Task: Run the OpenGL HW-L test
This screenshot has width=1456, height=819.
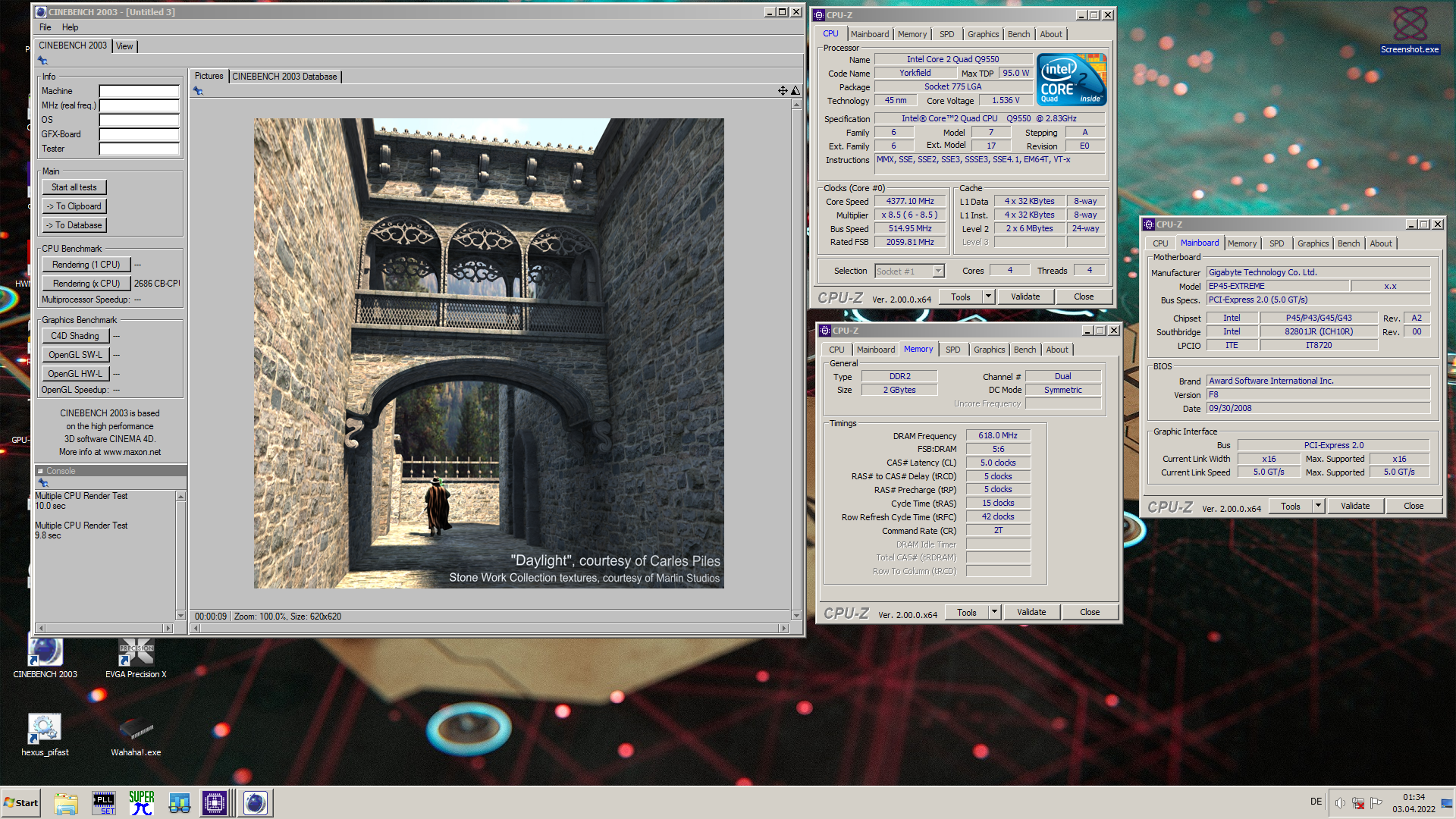Action: (x=75, y=374)
